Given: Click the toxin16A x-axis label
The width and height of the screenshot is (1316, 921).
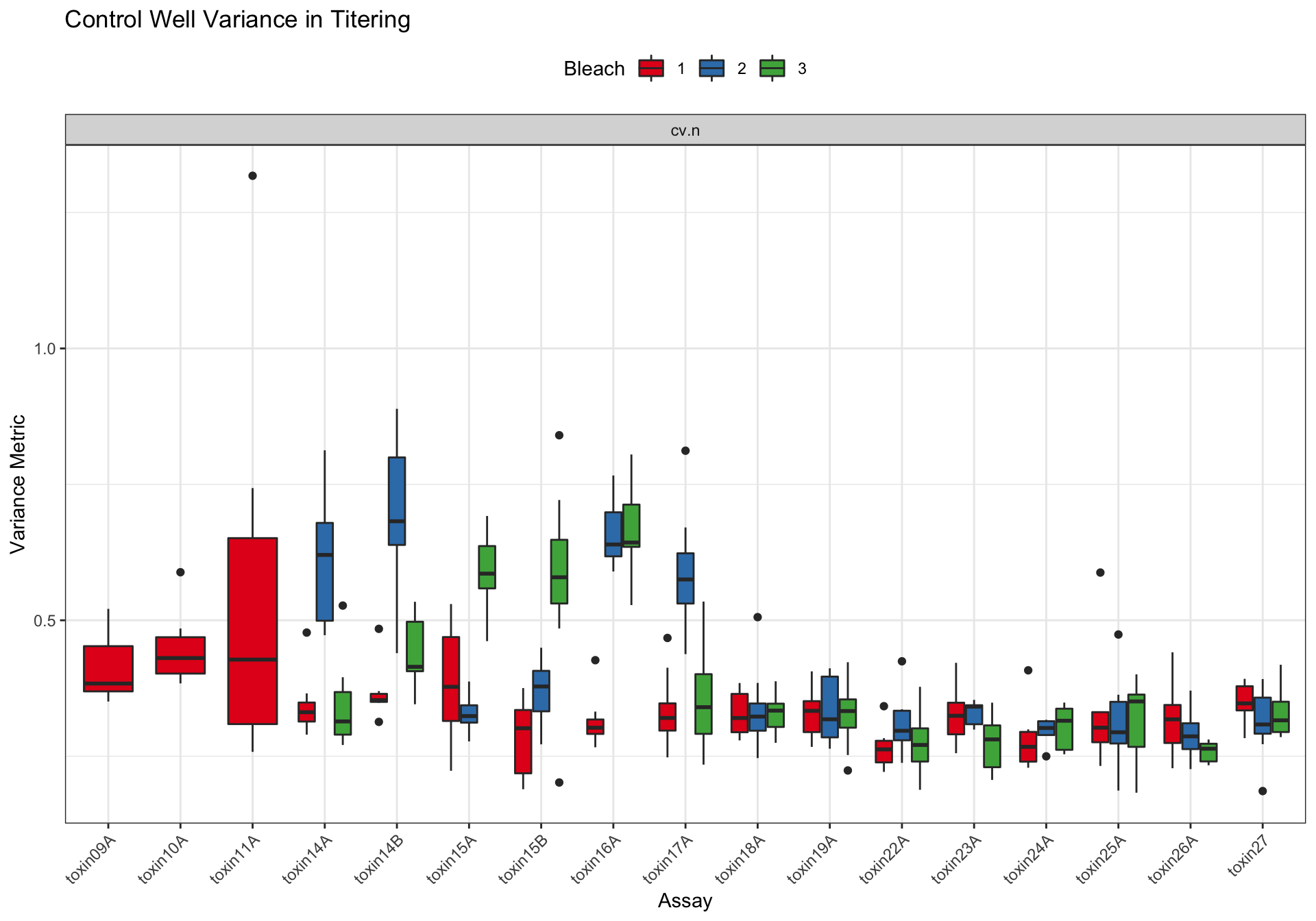Looking at the screenshot, I should click(596, 860).
